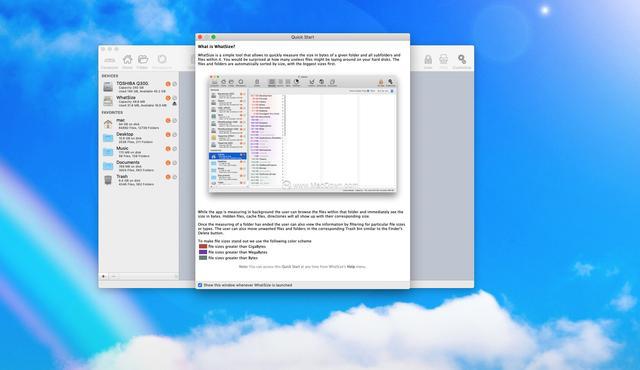Click orange measure icon for TOSHIBA Q300
640x370 pixels.
(168, 84)
